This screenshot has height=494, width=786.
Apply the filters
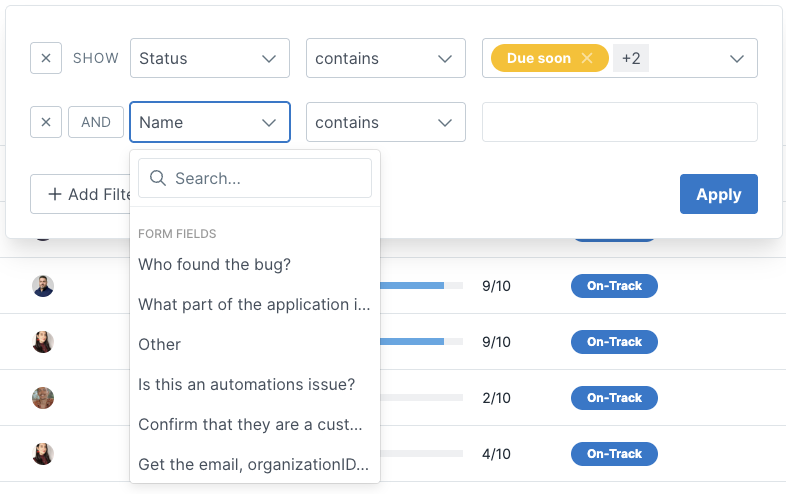[718, 194]
